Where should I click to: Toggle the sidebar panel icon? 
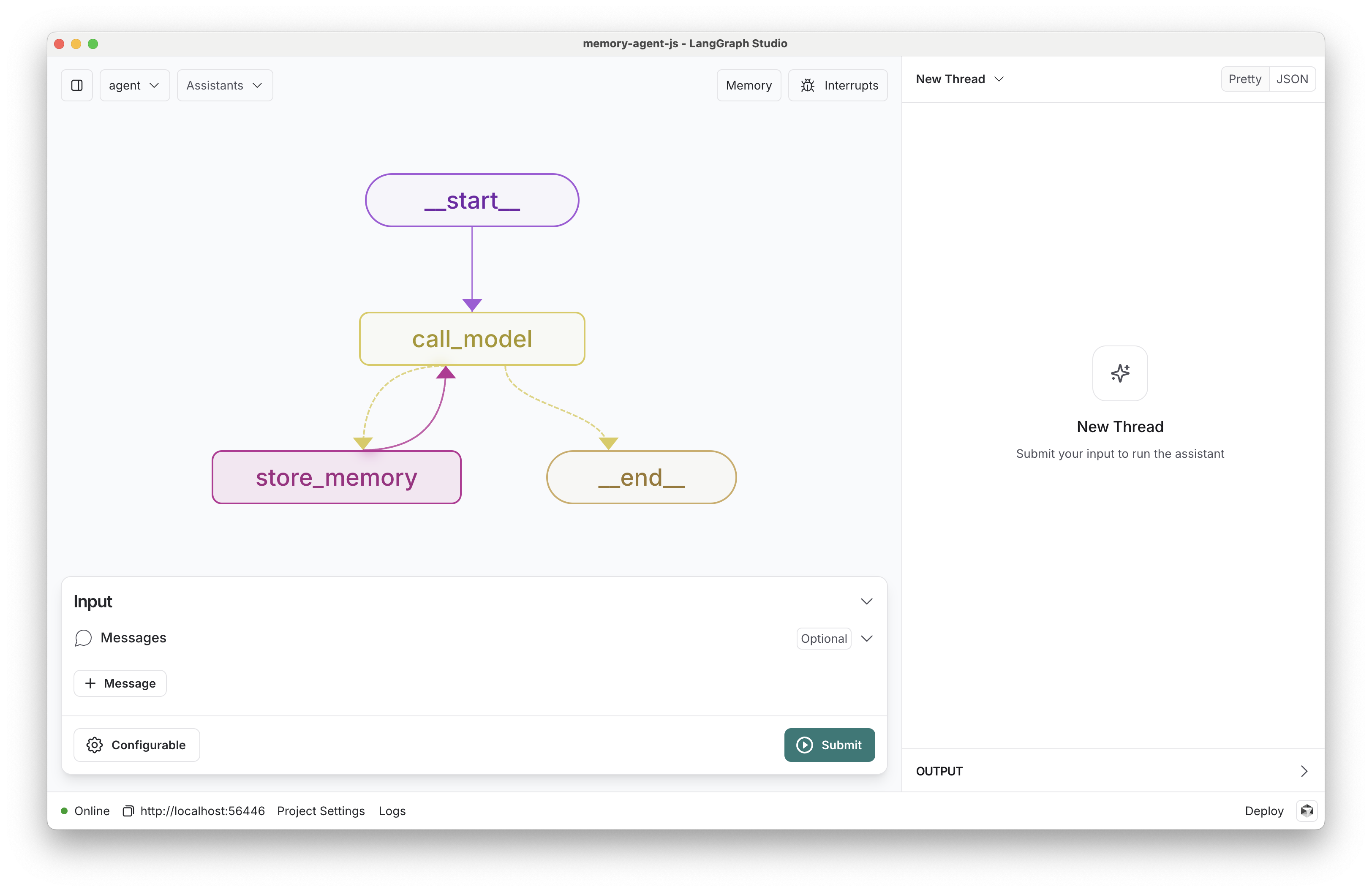point(77,85)
